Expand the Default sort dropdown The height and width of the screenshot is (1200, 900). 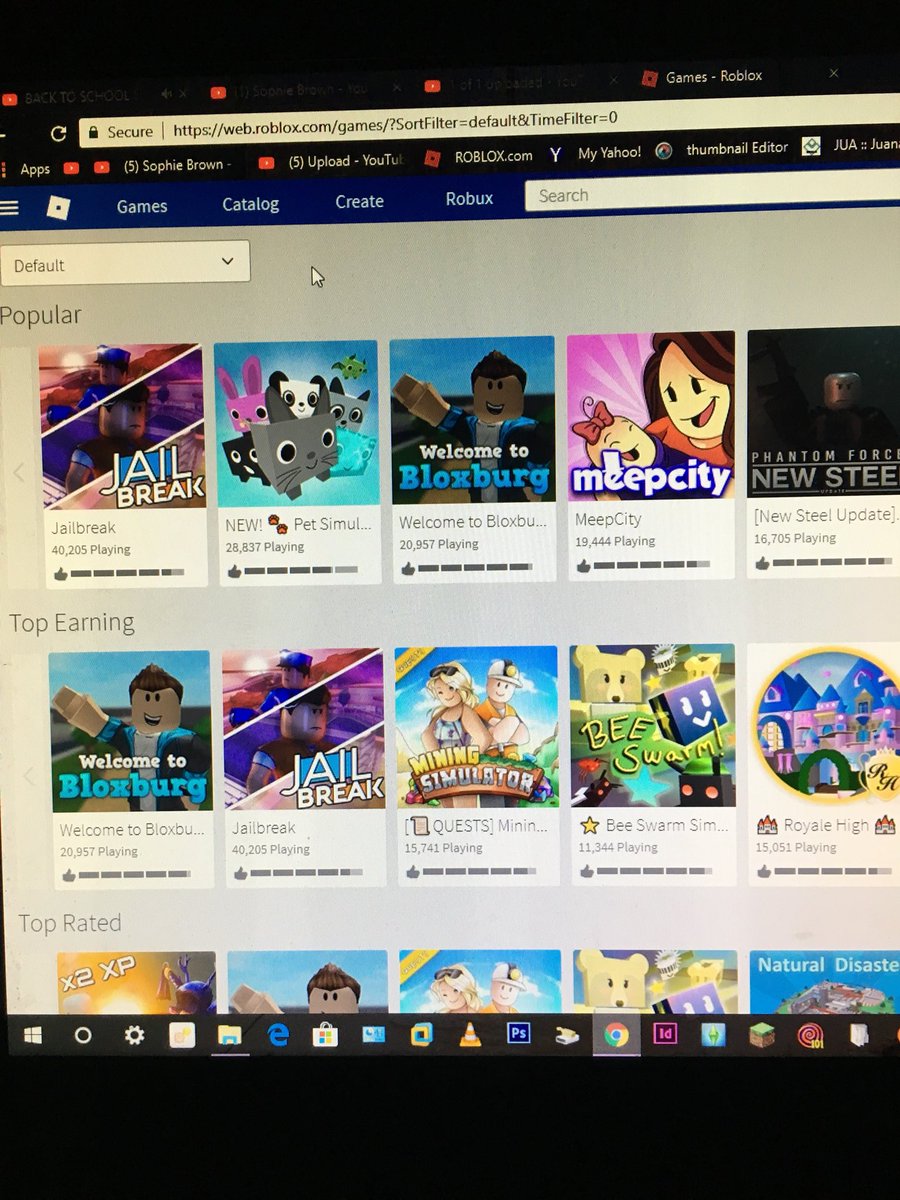[x=125, y=263]
